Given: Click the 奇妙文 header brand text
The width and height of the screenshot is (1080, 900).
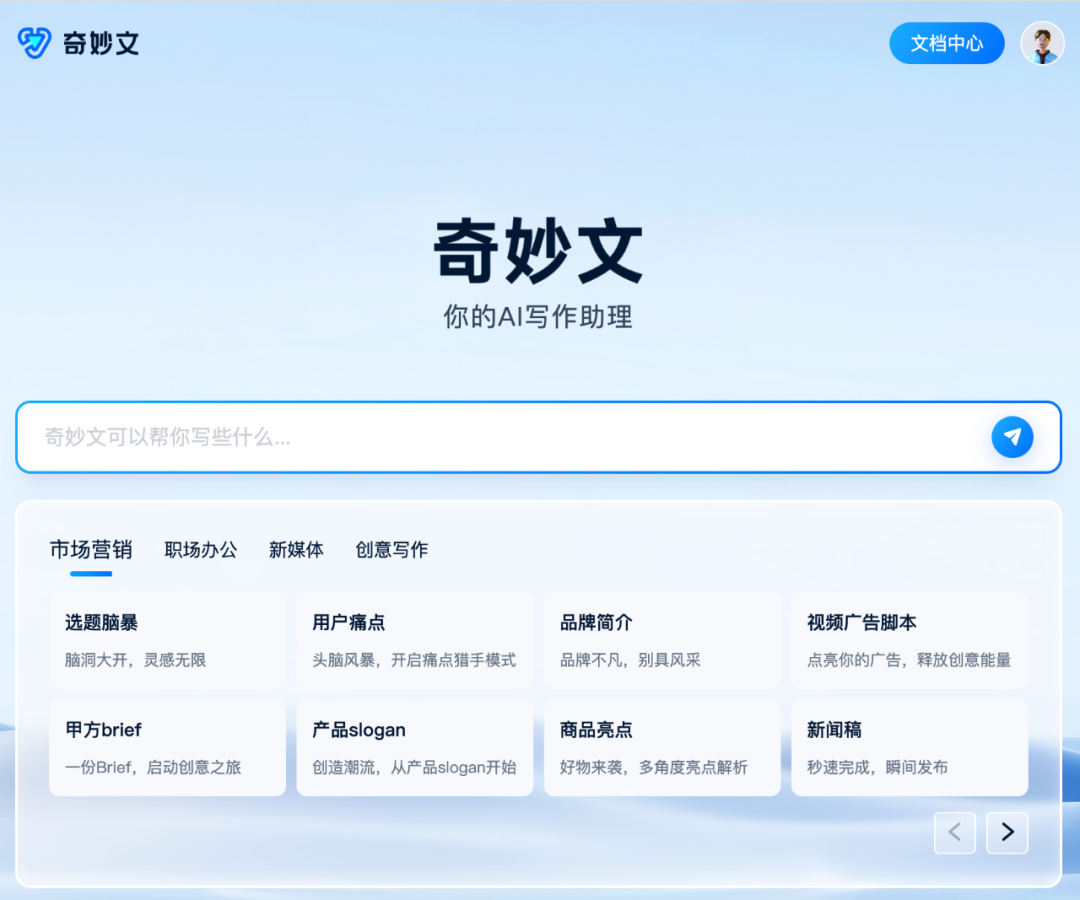Looking at the screenshot, I should click(x=101, y=43).
